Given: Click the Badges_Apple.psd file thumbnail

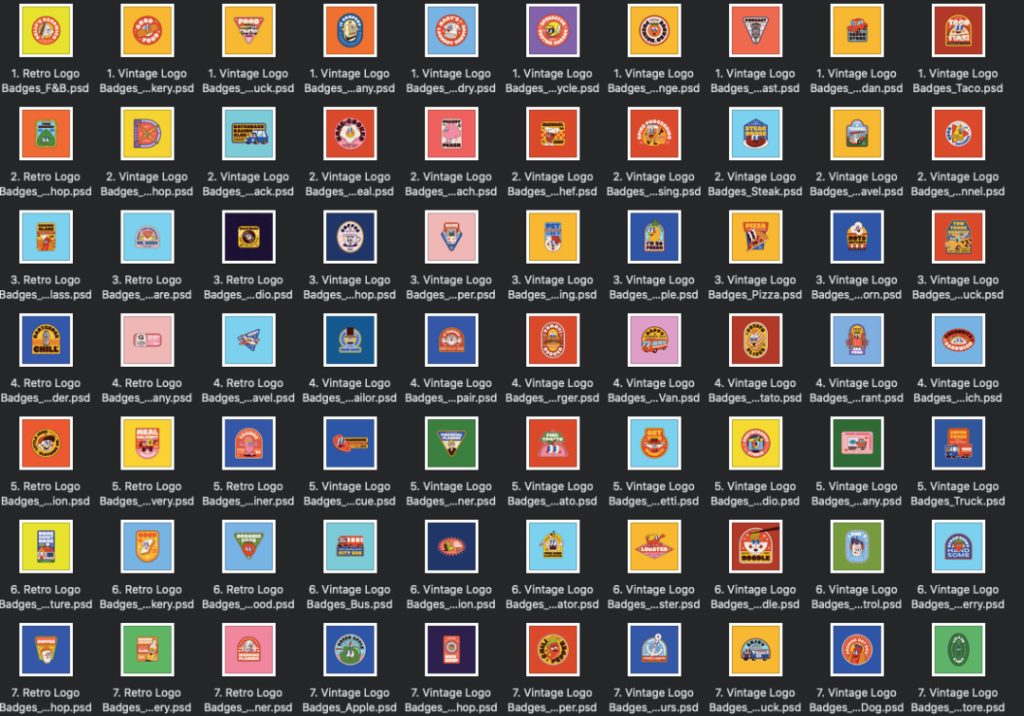Looking at the screenshot, I should [x=349, y=649].
